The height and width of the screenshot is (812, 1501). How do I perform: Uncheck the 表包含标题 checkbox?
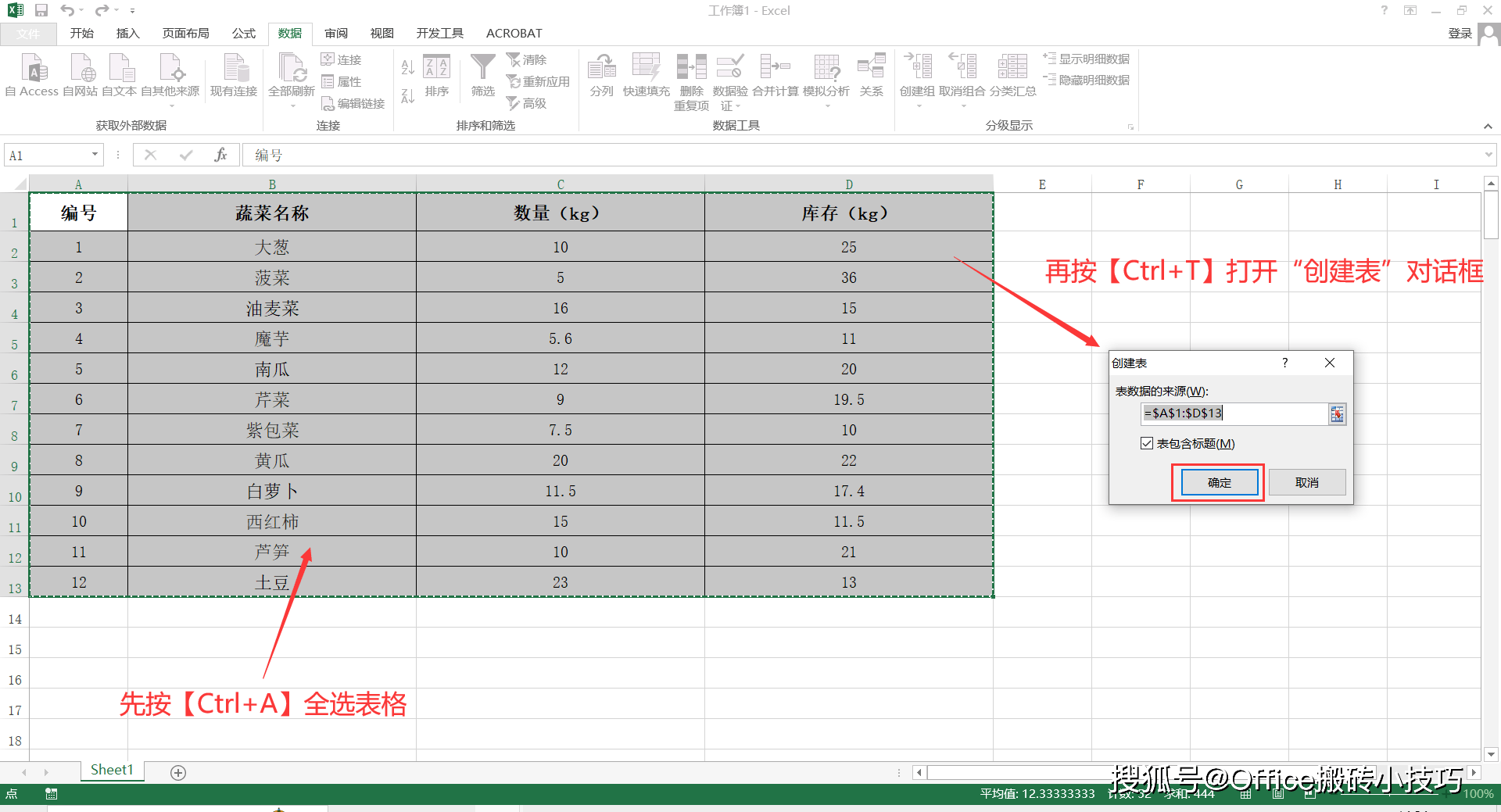pos(1146,443)
